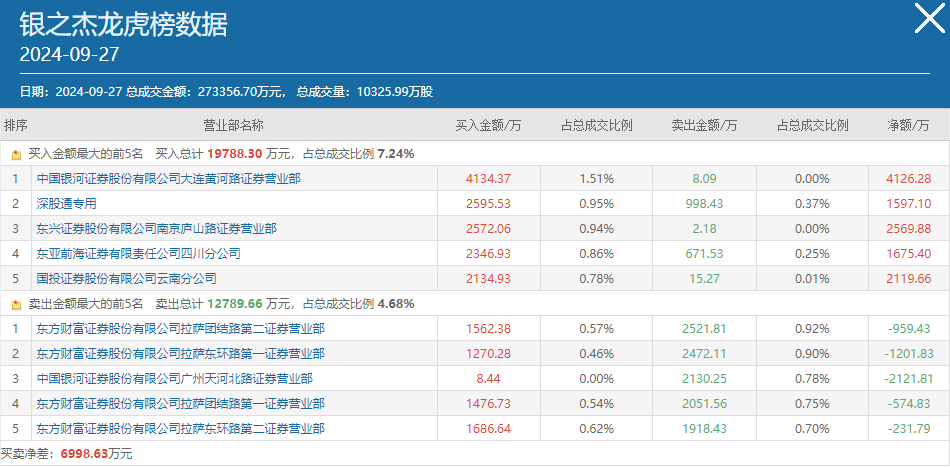
Task: Click the 排序 column header
Action: (16, 125)
